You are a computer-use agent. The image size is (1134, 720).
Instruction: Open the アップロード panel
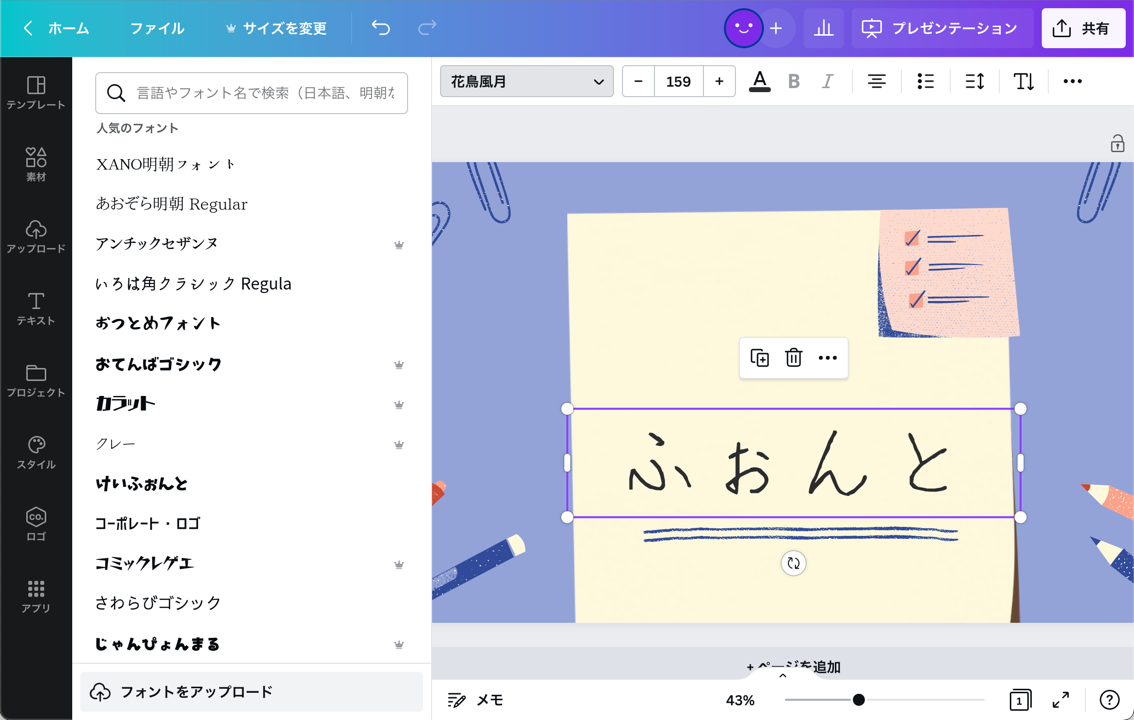click(35, 236)
